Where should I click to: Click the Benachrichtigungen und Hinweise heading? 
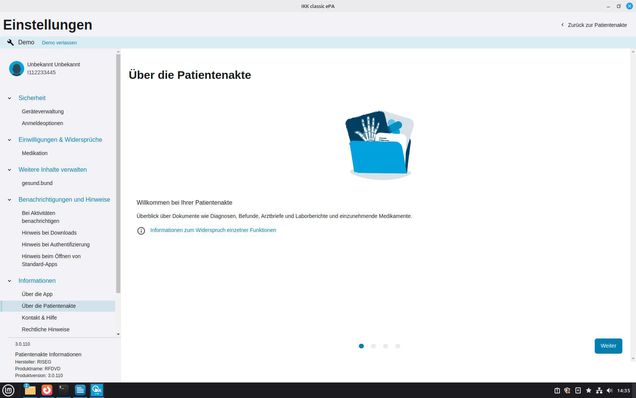[64, 200]
